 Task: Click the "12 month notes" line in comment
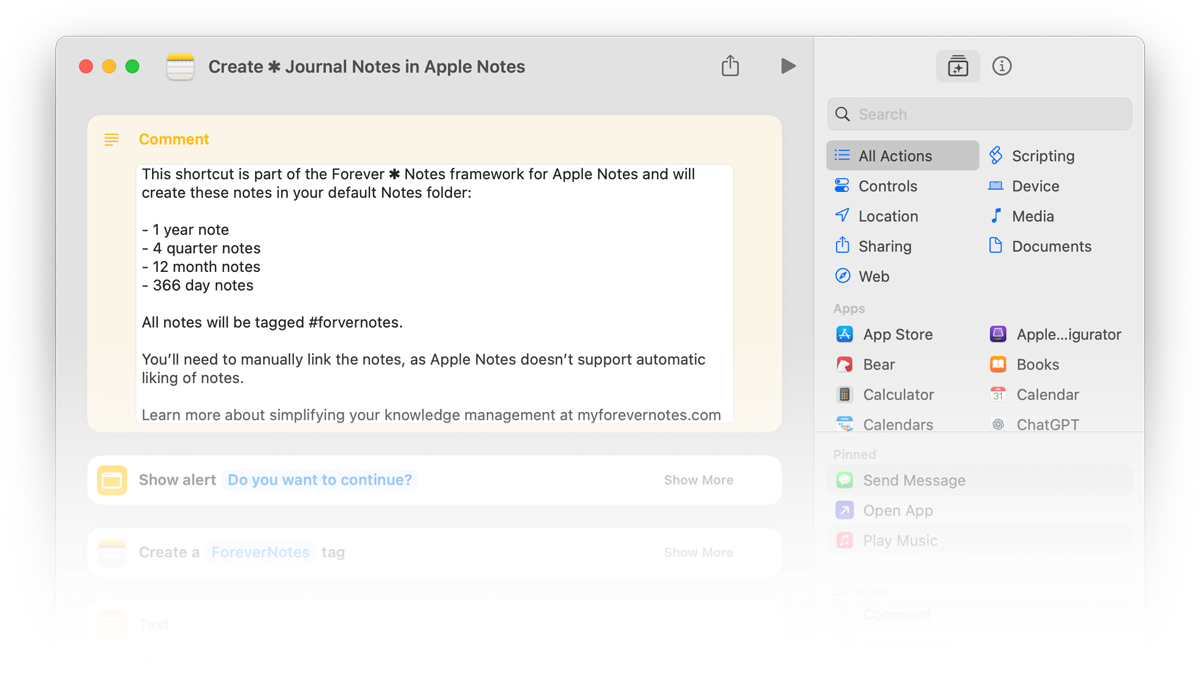[x=201, y=267]
